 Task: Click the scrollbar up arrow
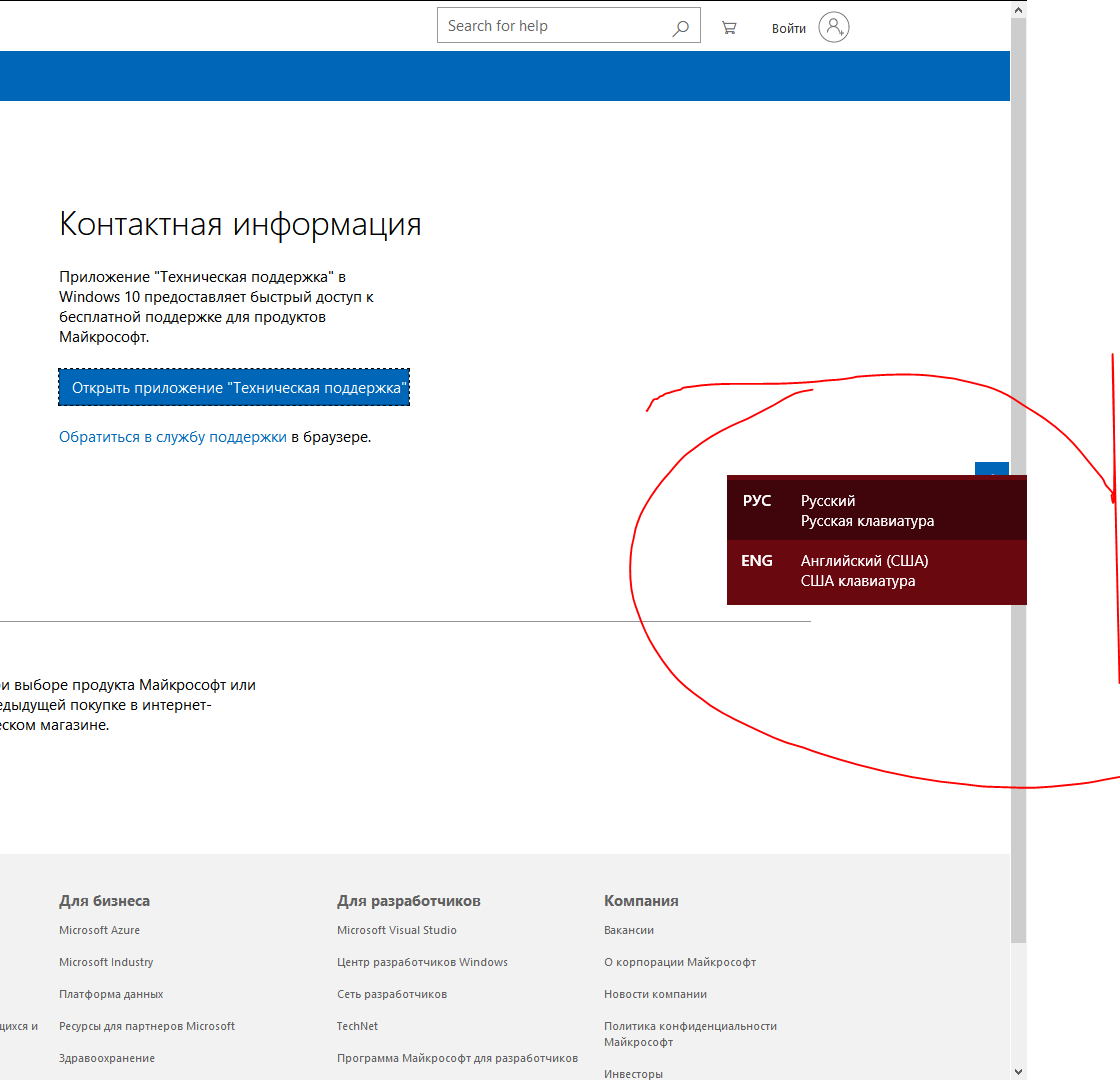click(1019, 9)
